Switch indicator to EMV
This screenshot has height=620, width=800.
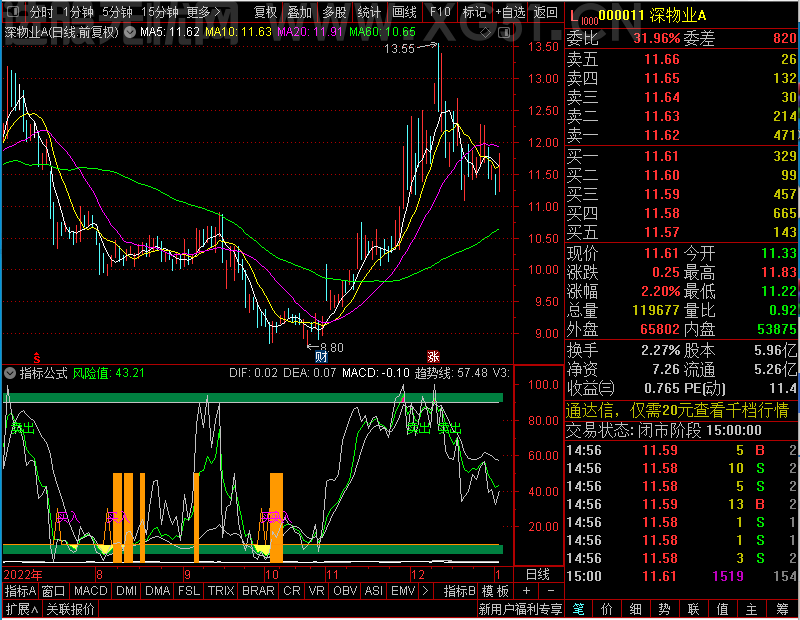(x=403, y=591)
